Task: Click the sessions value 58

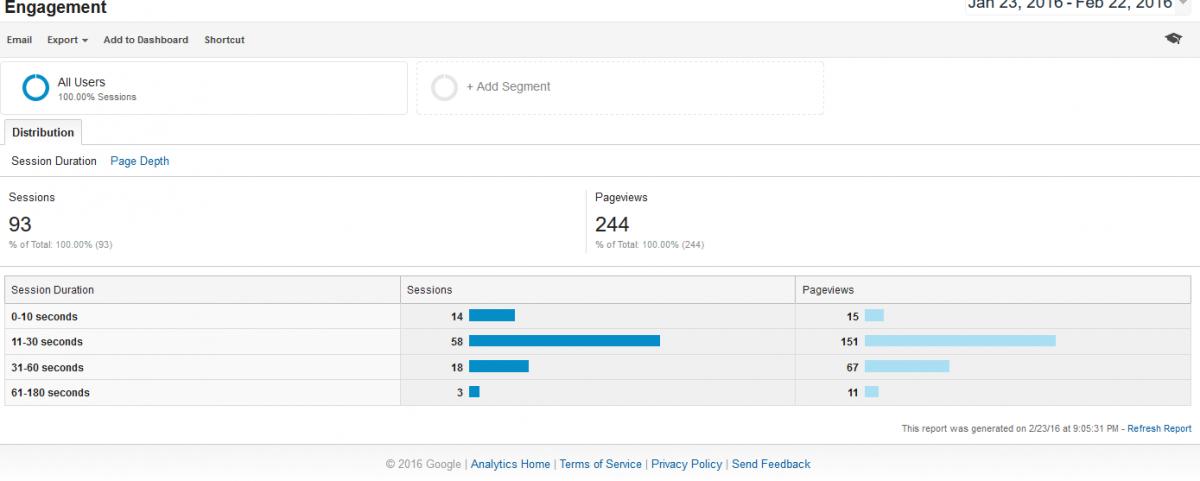Action: coord(457,342)
